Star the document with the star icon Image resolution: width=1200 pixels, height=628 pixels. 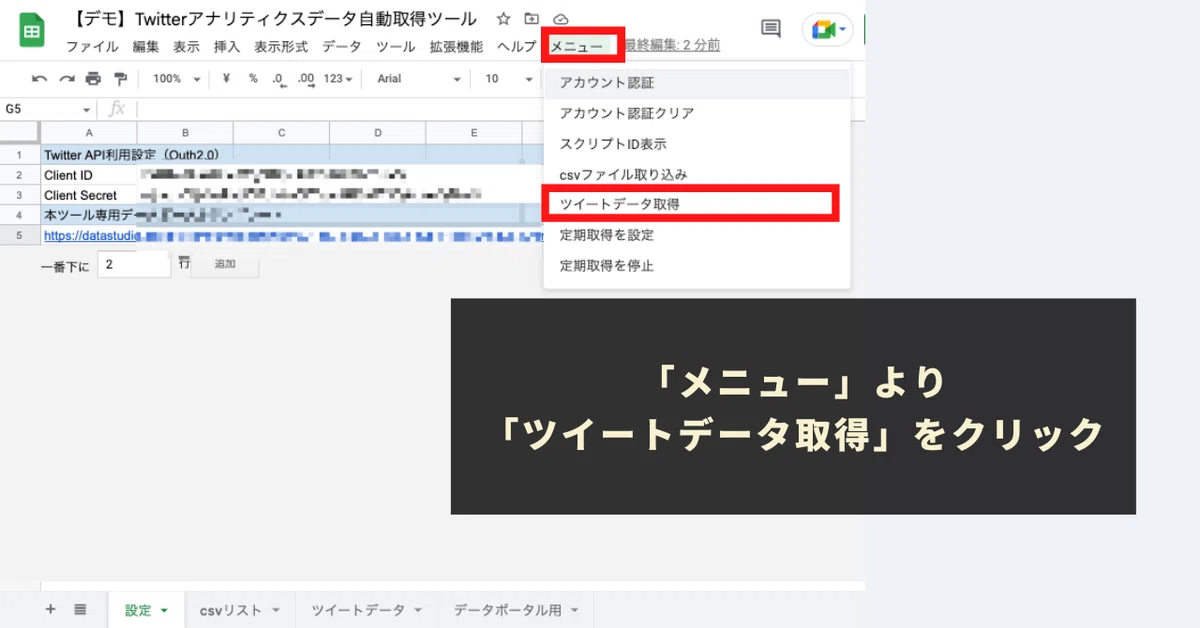pyautogui.click(x=504, y=19)
